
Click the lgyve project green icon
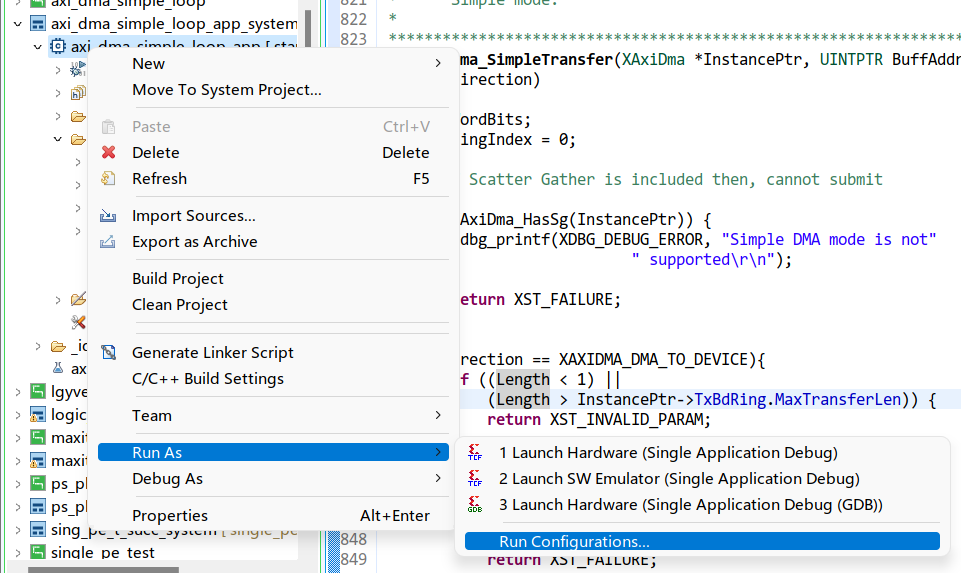(38, 391)
